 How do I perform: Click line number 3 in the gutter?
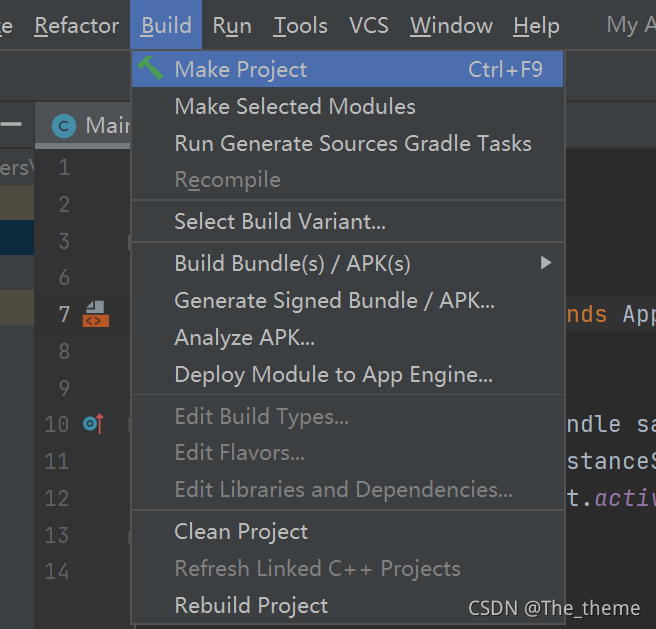(x=64, y=241)
